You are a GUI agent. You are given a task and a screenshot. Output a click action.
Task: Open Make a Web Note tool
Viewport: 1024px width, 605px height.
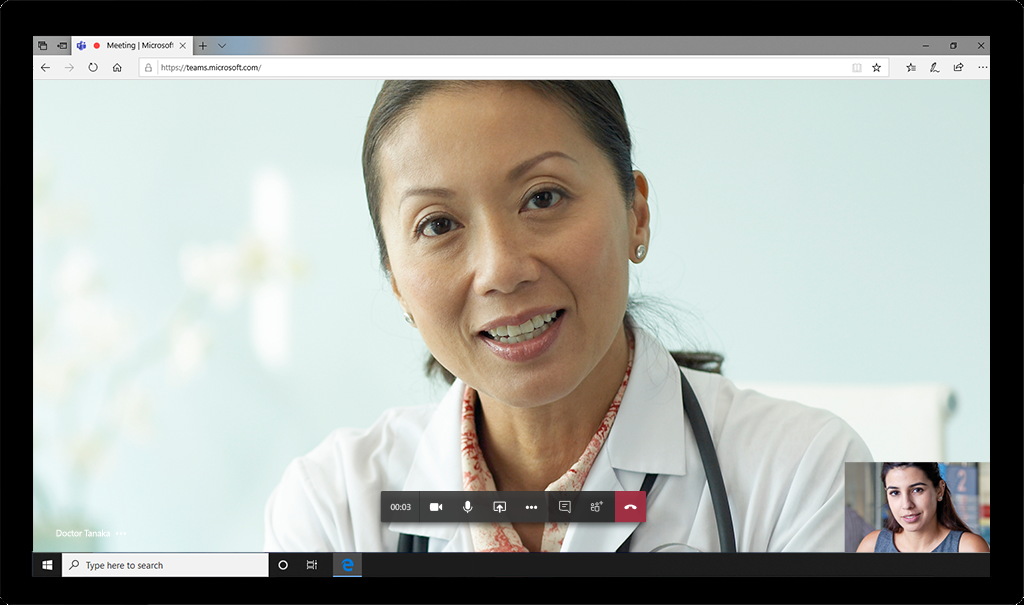click(934, 67)
